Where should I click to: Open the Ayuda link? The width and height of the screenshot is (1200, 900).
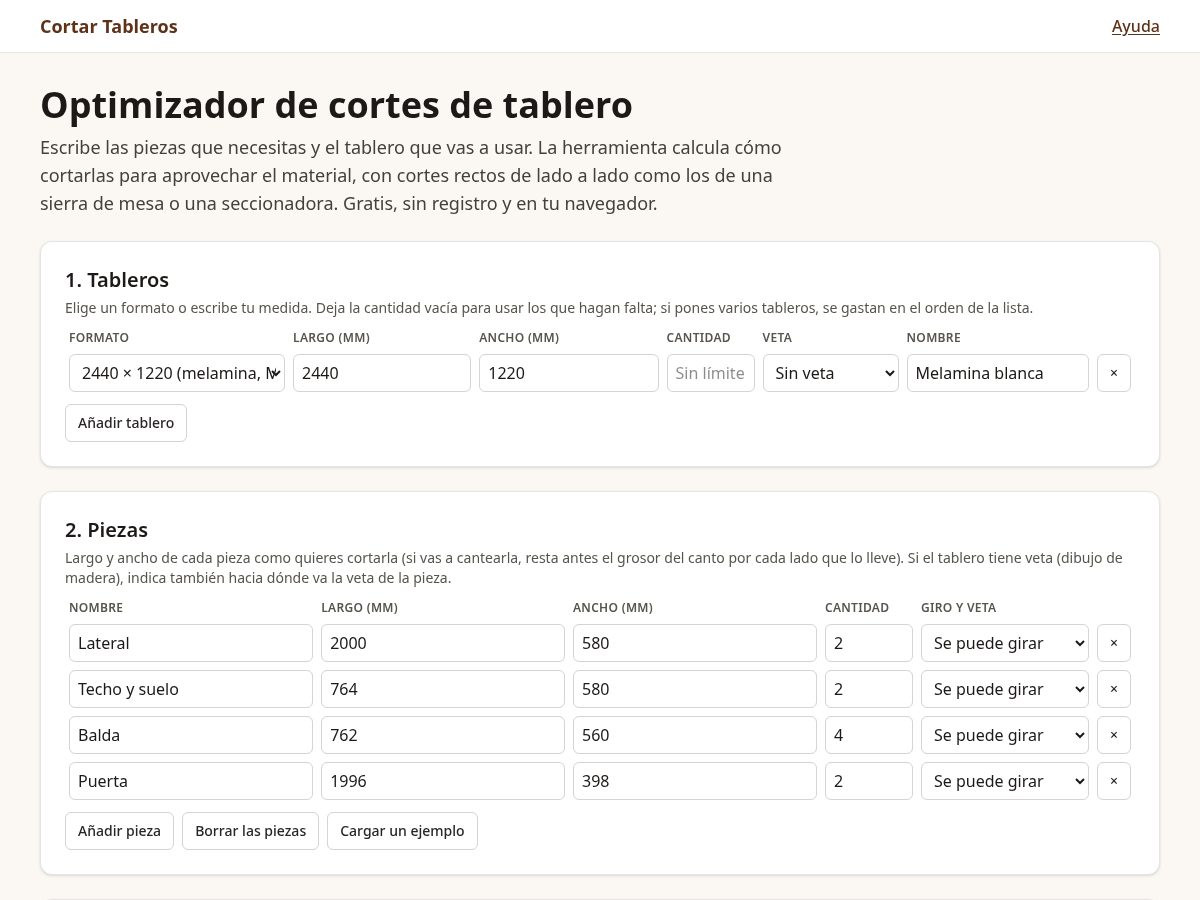click(x=1136, y=26)
